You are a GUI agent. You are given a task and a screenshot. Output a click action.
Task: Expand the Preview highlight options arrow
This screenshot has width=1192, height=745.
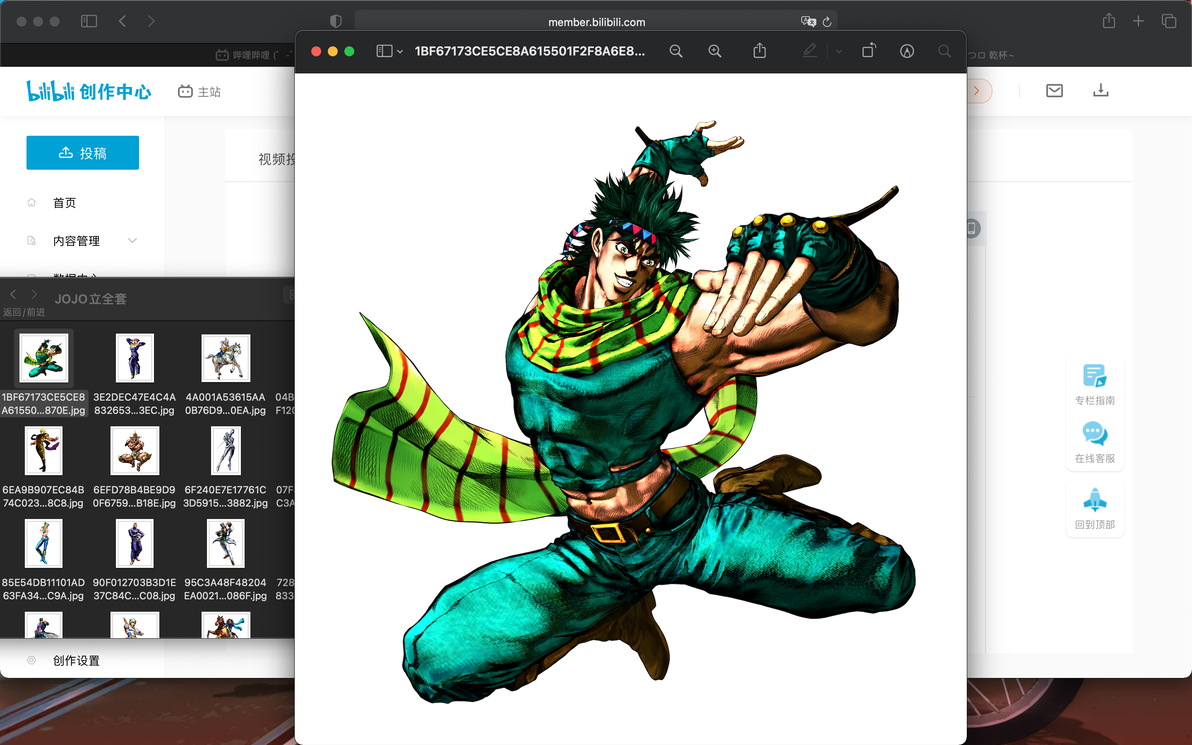coord(839,52)
